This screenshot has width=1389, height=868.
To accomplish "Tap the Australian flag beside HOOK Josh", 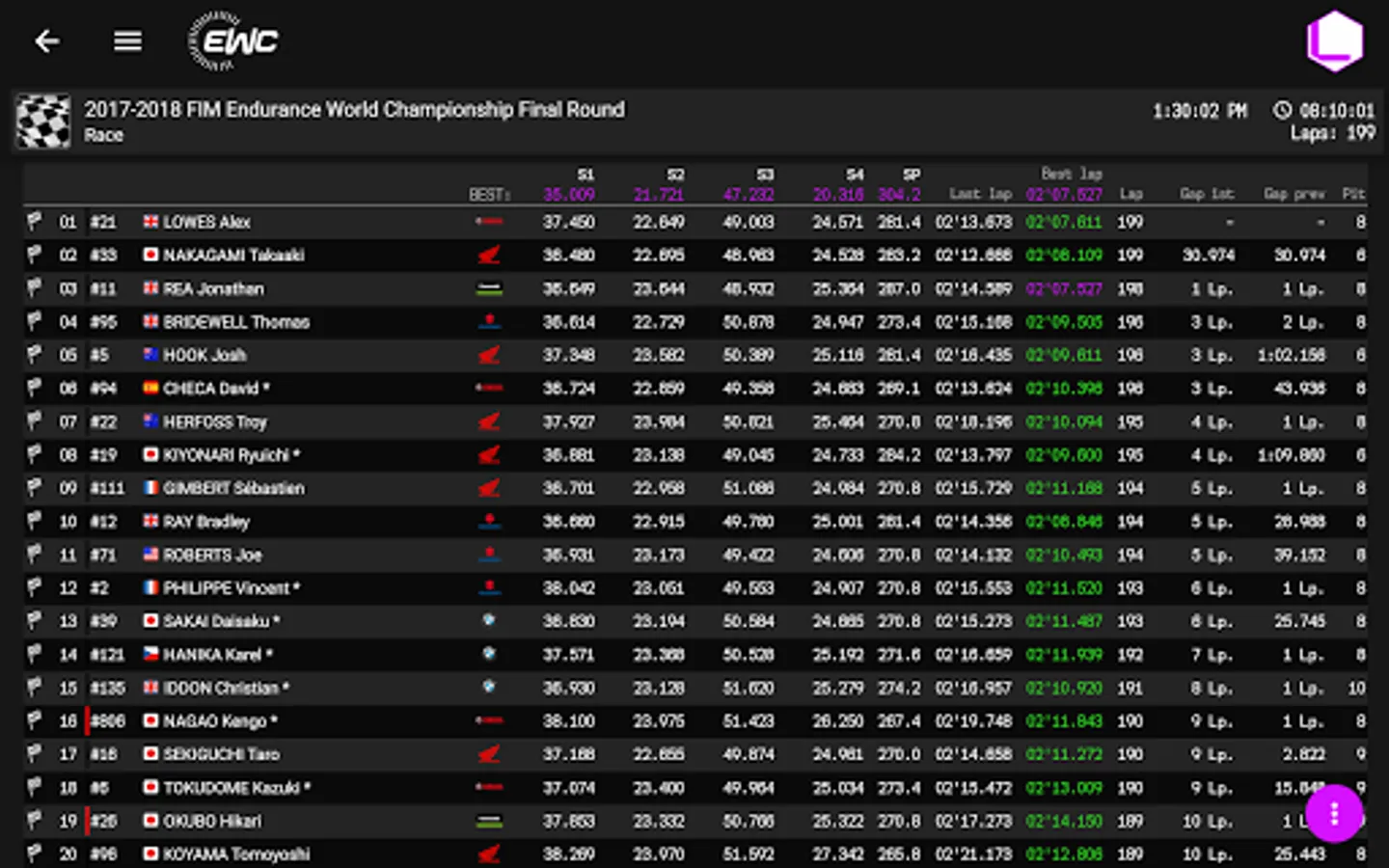I will tap(150, 355).
